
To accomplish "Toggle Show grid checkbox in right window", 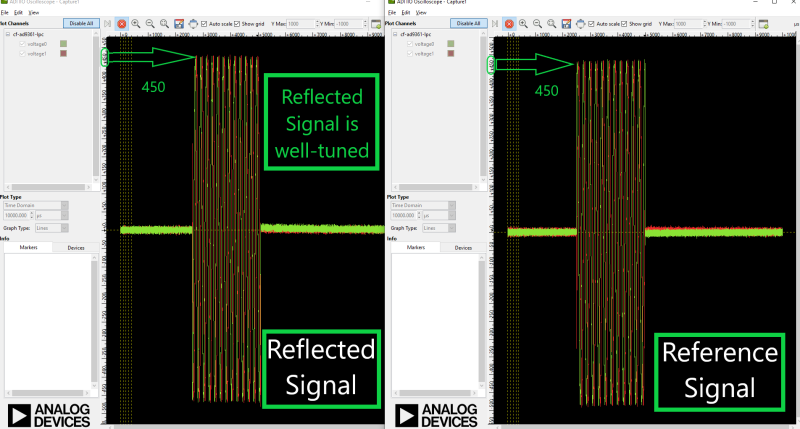I will tap(625, 23).
